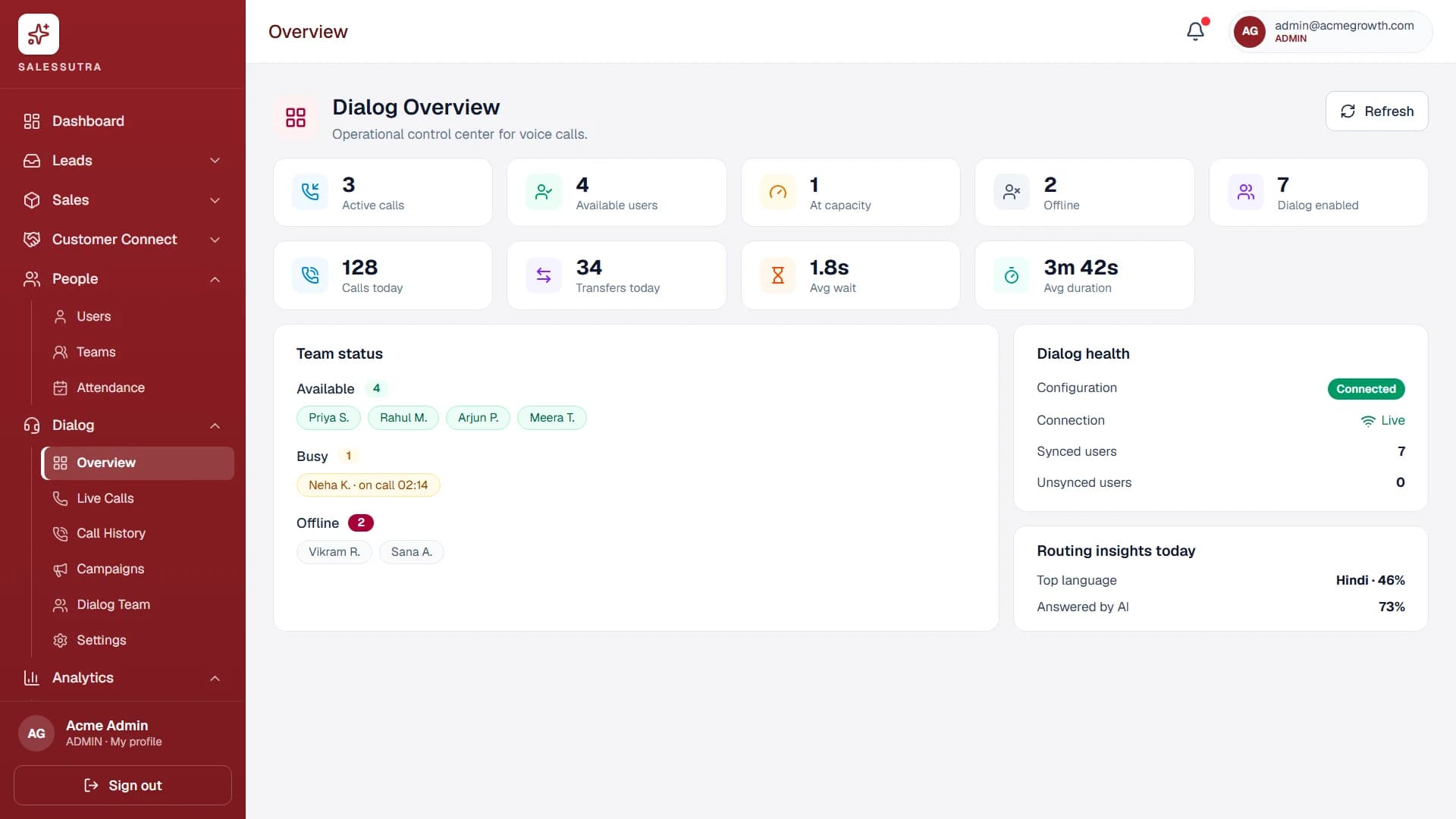The width and height of the screenshot is (1456, 819).
Task: Expand Customer Connect chevron
Action: coord(215,240)
